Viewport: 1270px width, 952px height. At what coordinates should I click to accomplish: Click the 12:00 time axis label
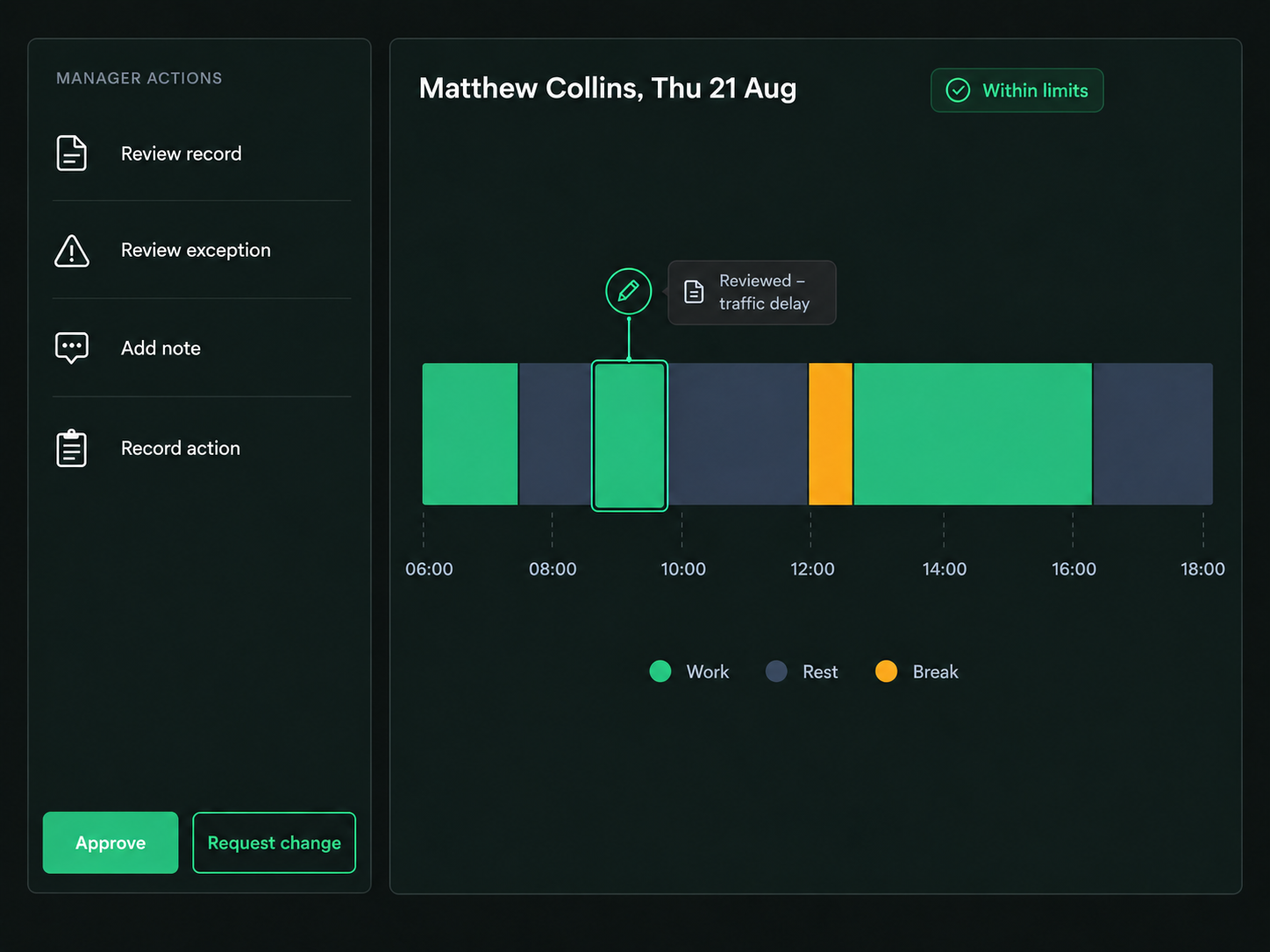[x=812, y=569]
